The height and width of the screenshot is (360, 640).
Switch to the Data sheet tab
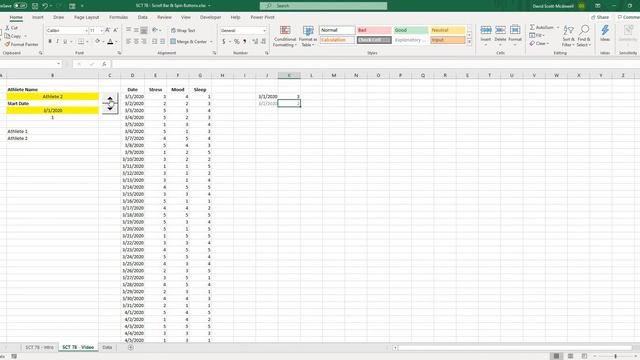(x=107, y=347)
